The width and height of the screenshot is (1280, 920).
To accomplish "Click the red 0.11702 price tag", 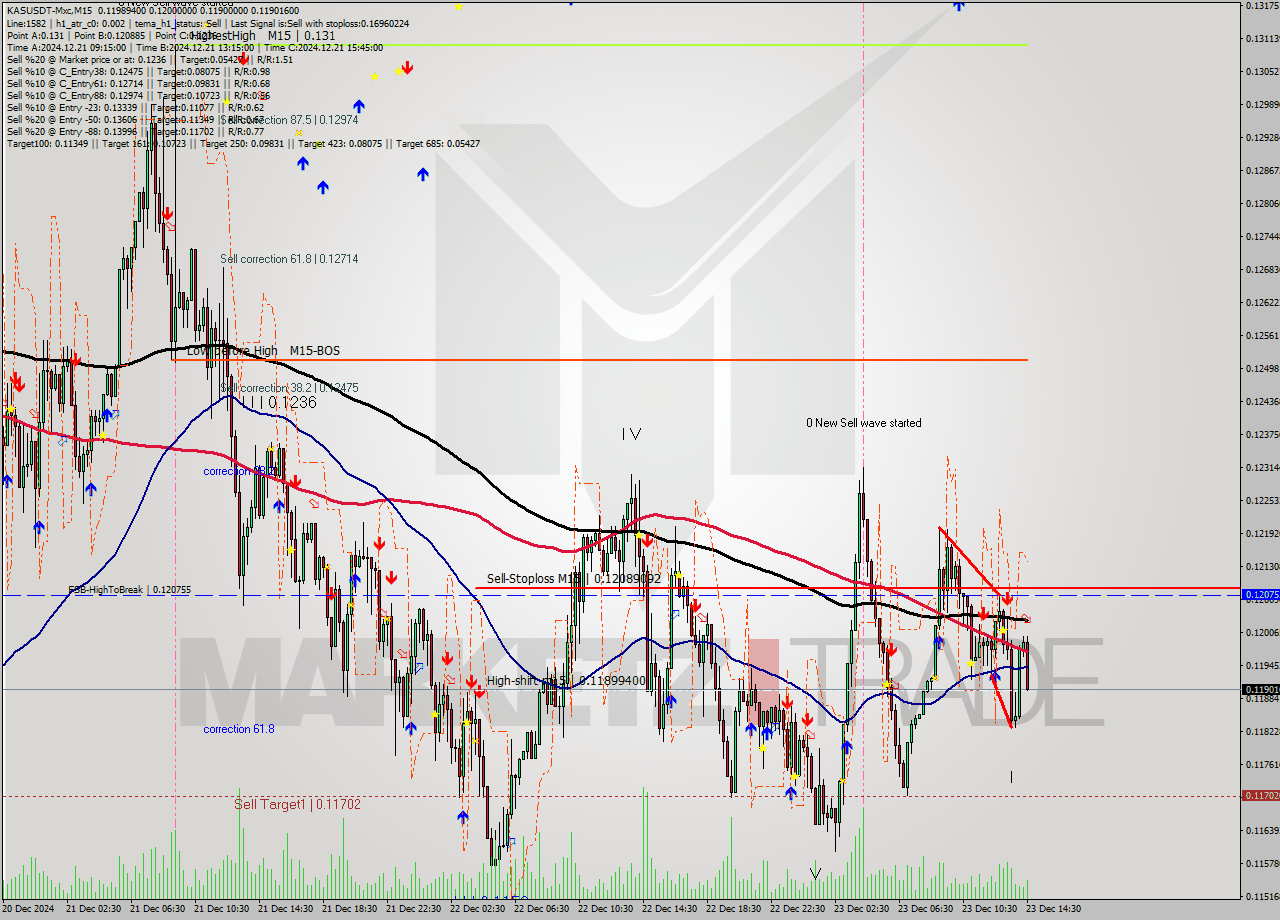I will point(1260,795).
